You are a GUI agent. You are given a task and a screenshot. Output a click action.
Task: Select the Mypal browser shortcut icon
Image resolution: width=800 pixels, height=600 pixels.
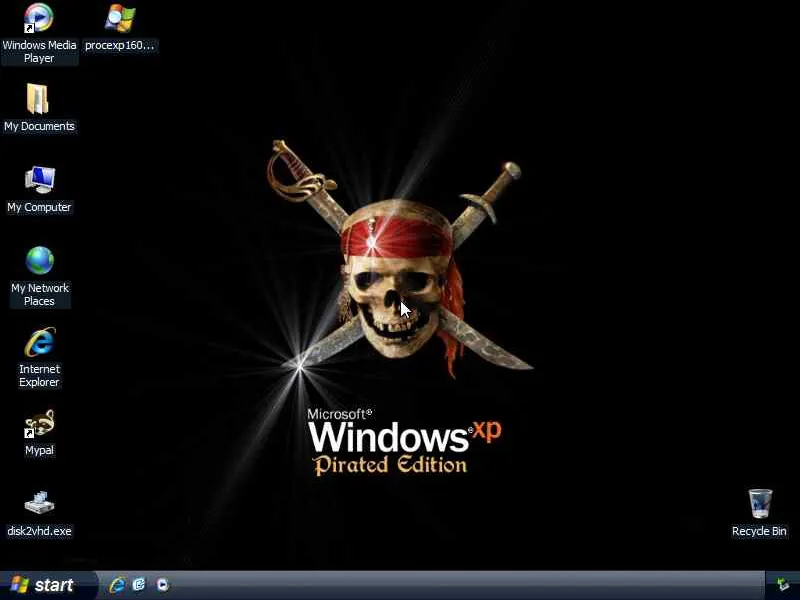pyautogui.click(x=39, y=423)
